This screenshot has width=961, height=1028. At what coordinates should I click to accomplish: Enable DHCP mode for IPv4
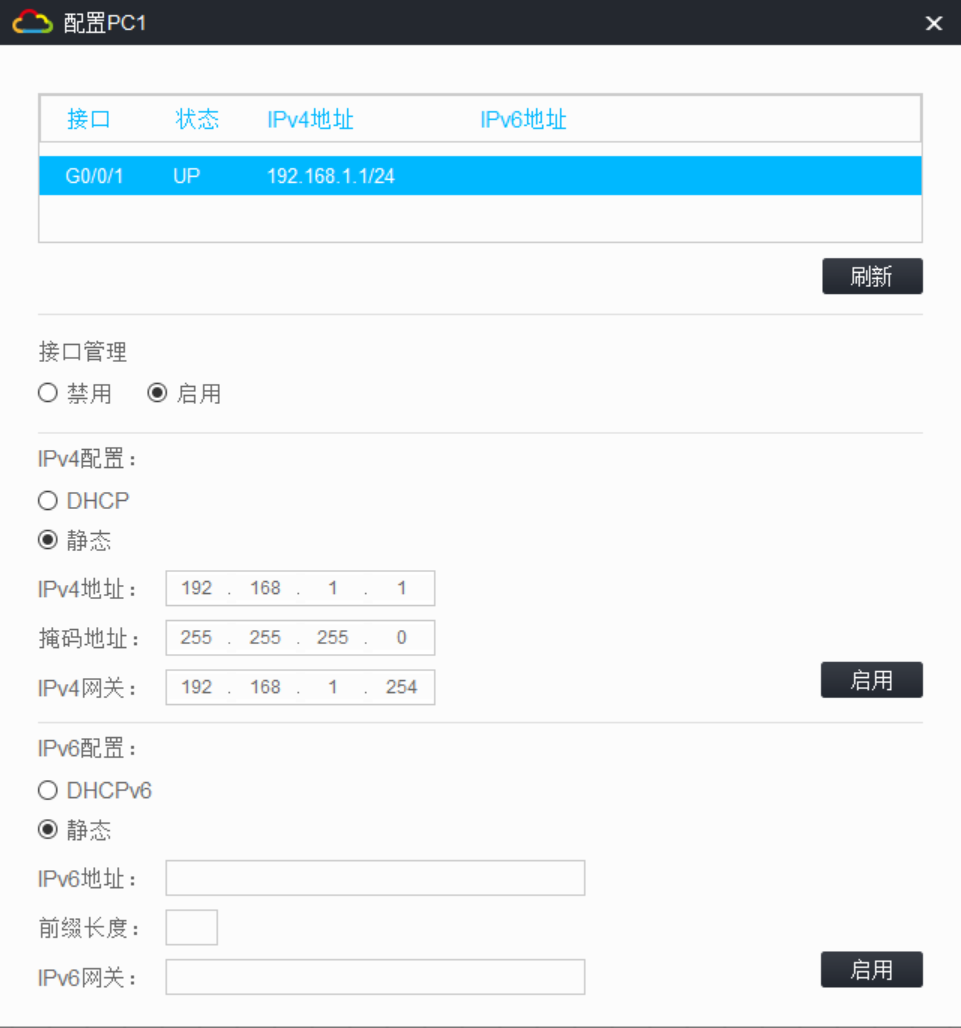point(47,500)
